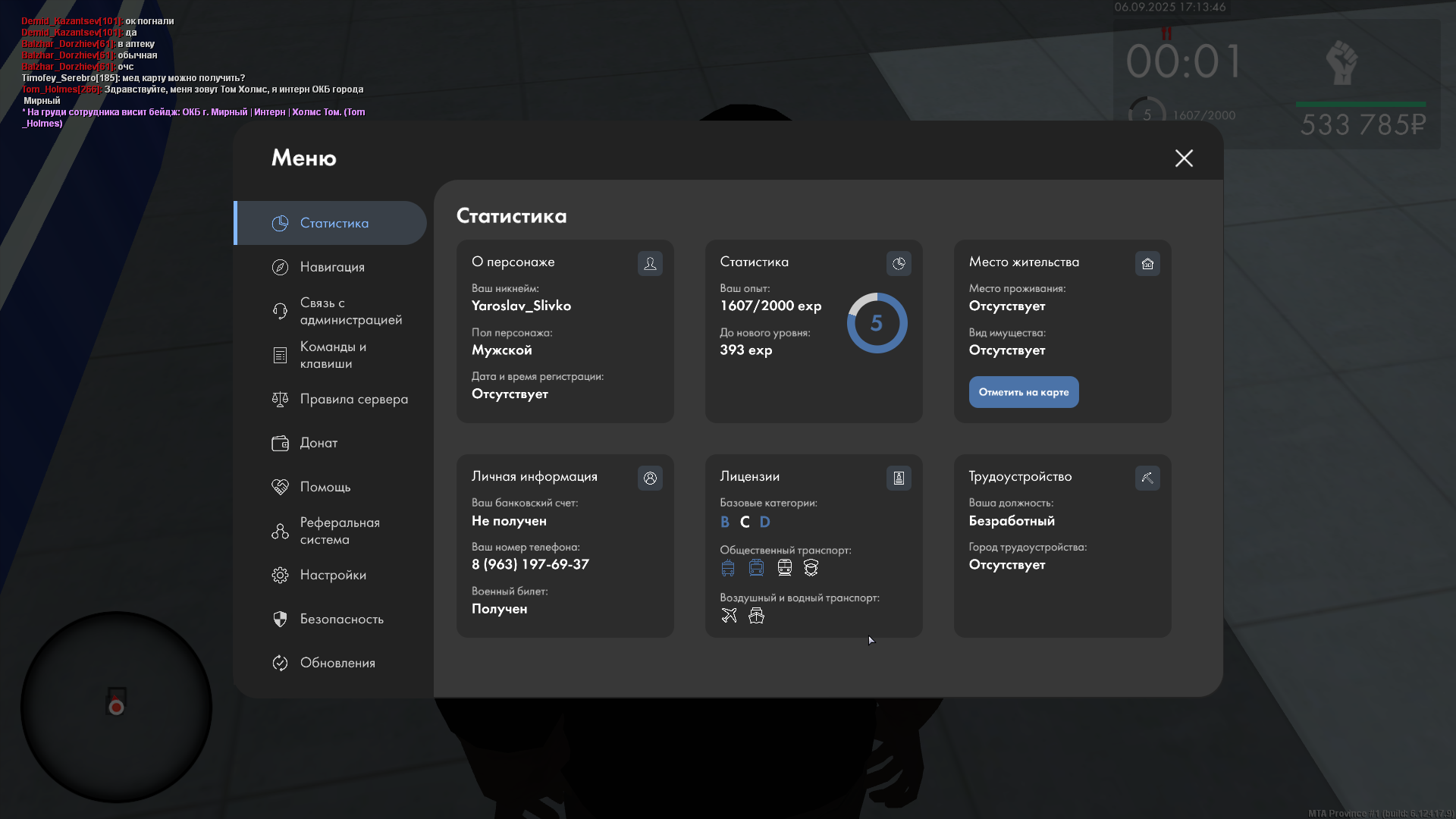Click the Timofey_Serebro chat message
The image size is (1456, 819).
click(133, 78)
